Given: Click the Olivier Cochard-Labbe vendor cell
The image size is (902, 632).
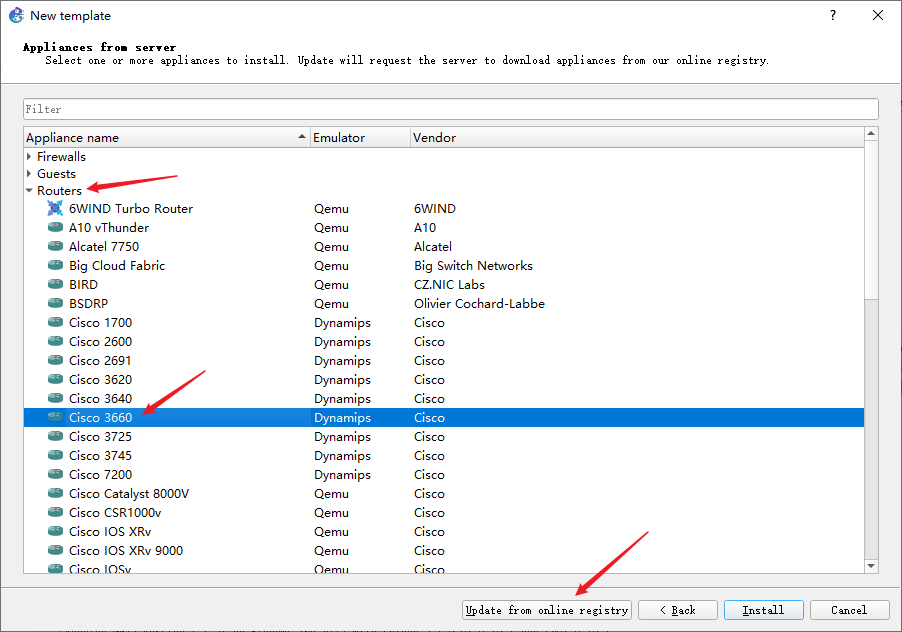Looking at the screenshot, I should tap(479, 303).
